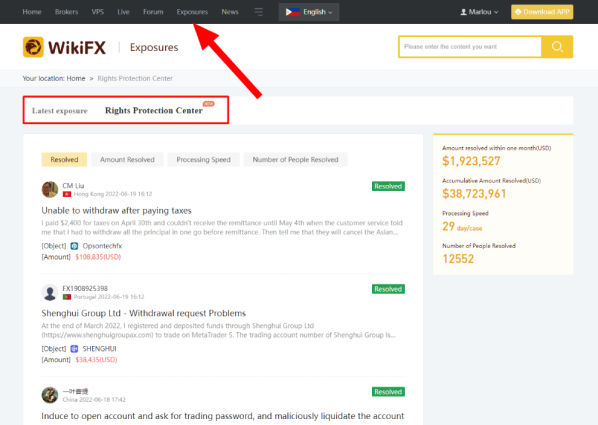Click the Download APP button

[x=542, y=12]
